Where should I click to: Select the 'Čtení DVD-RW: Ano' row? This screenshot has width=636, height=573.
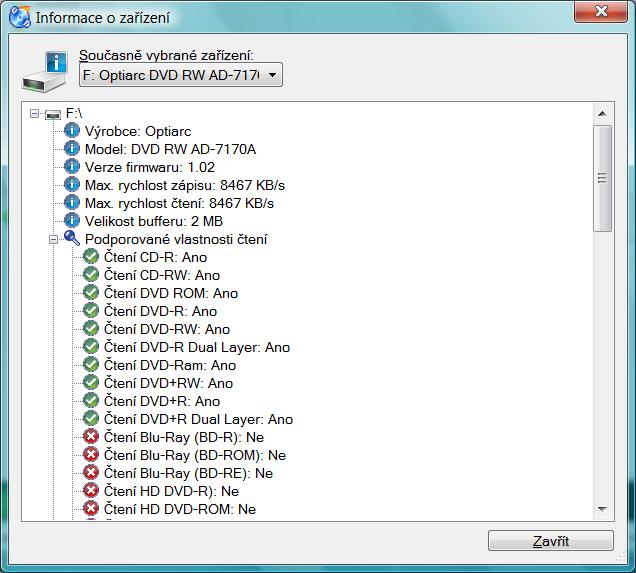pyautogui.click(x=167, y=329)
